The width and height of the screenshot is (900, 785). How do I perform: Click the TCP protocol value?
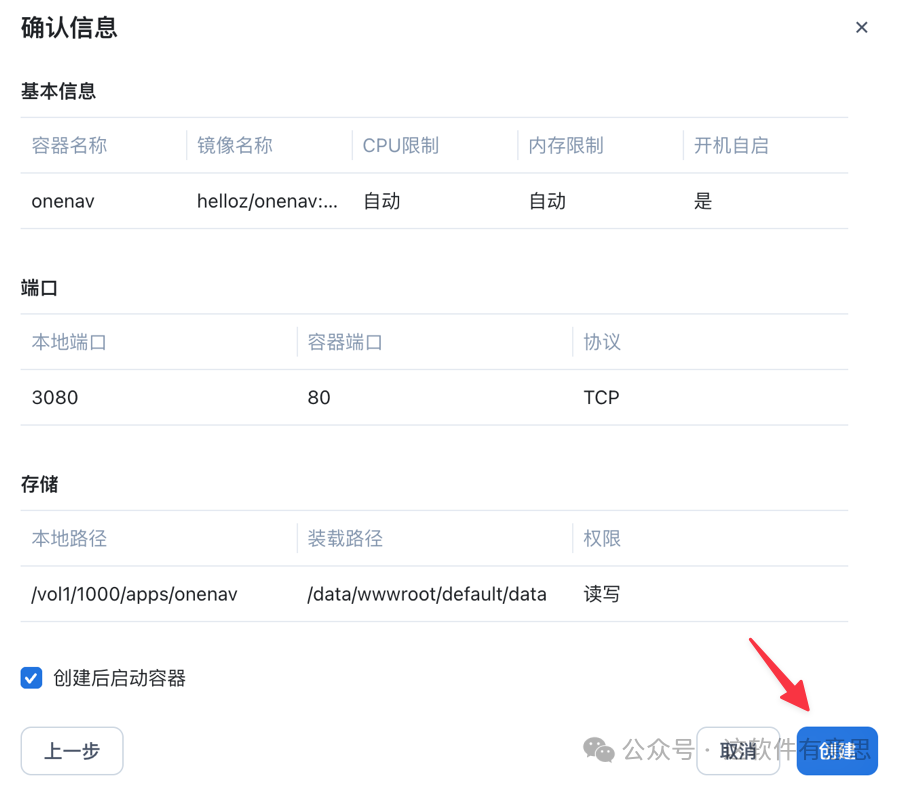pyautogui.click(x=602, y=398)
